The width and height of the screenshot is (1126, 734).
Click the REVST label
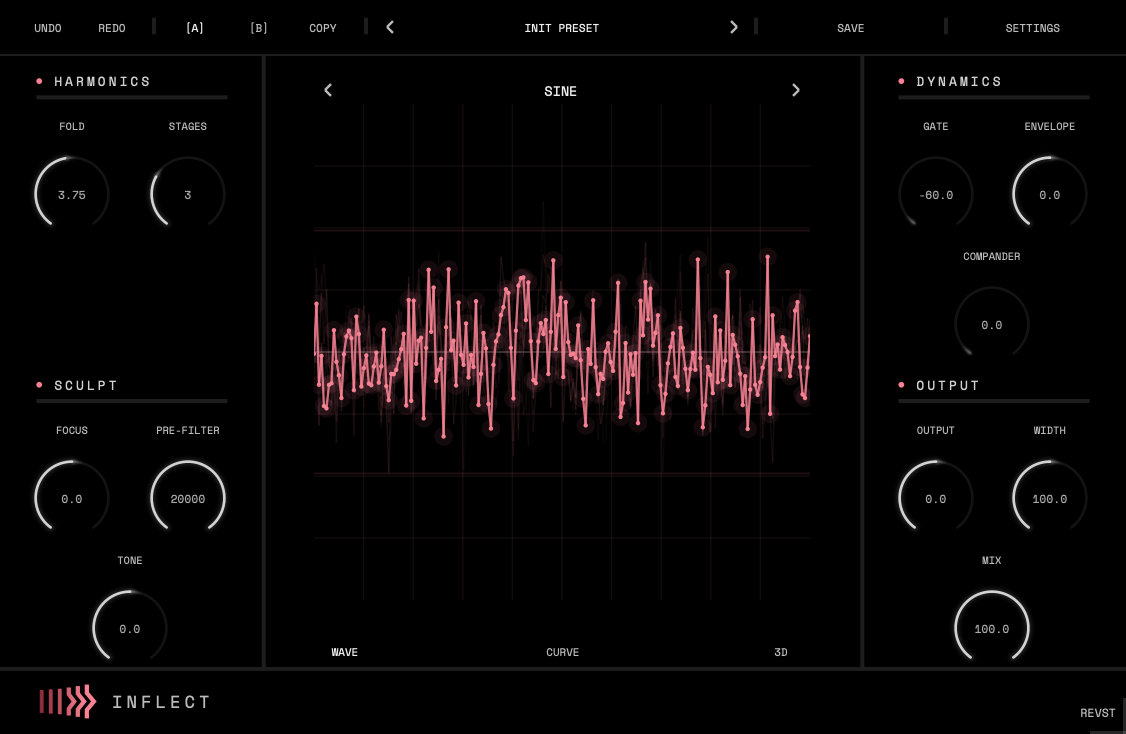pos(1097,712)
